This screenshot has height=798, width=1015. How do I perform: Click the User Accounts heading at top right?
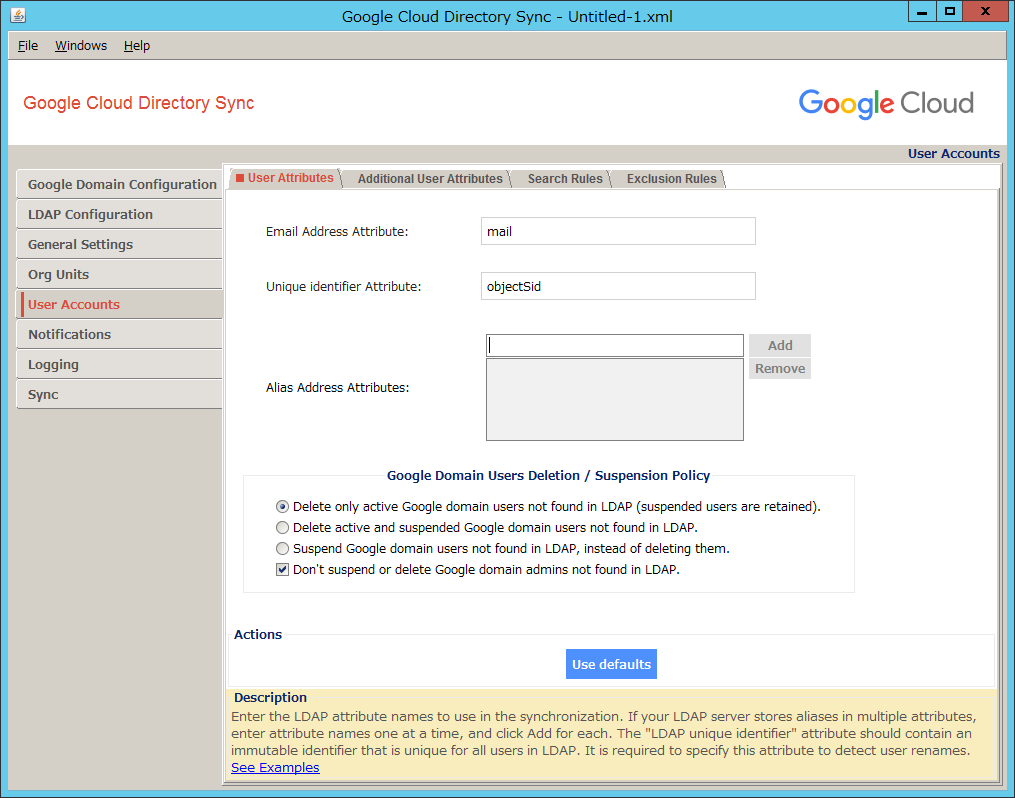[x=954, y=153]
